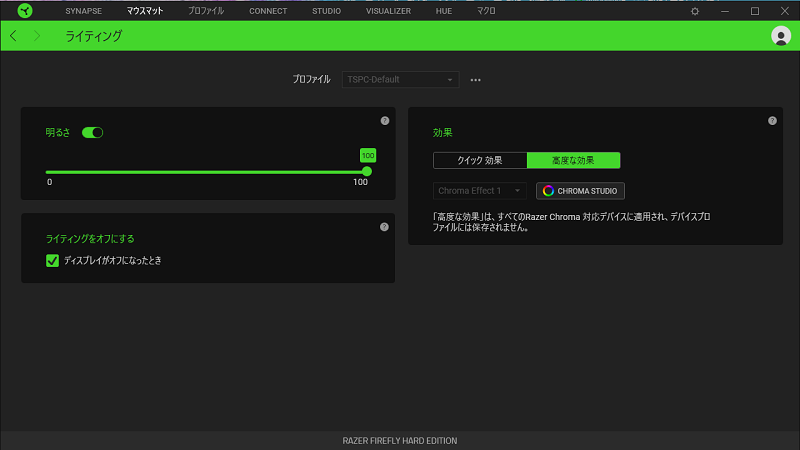The height and width of the screenshot is (450, 800).
Task: Open user account avatar
Action: 781,36
